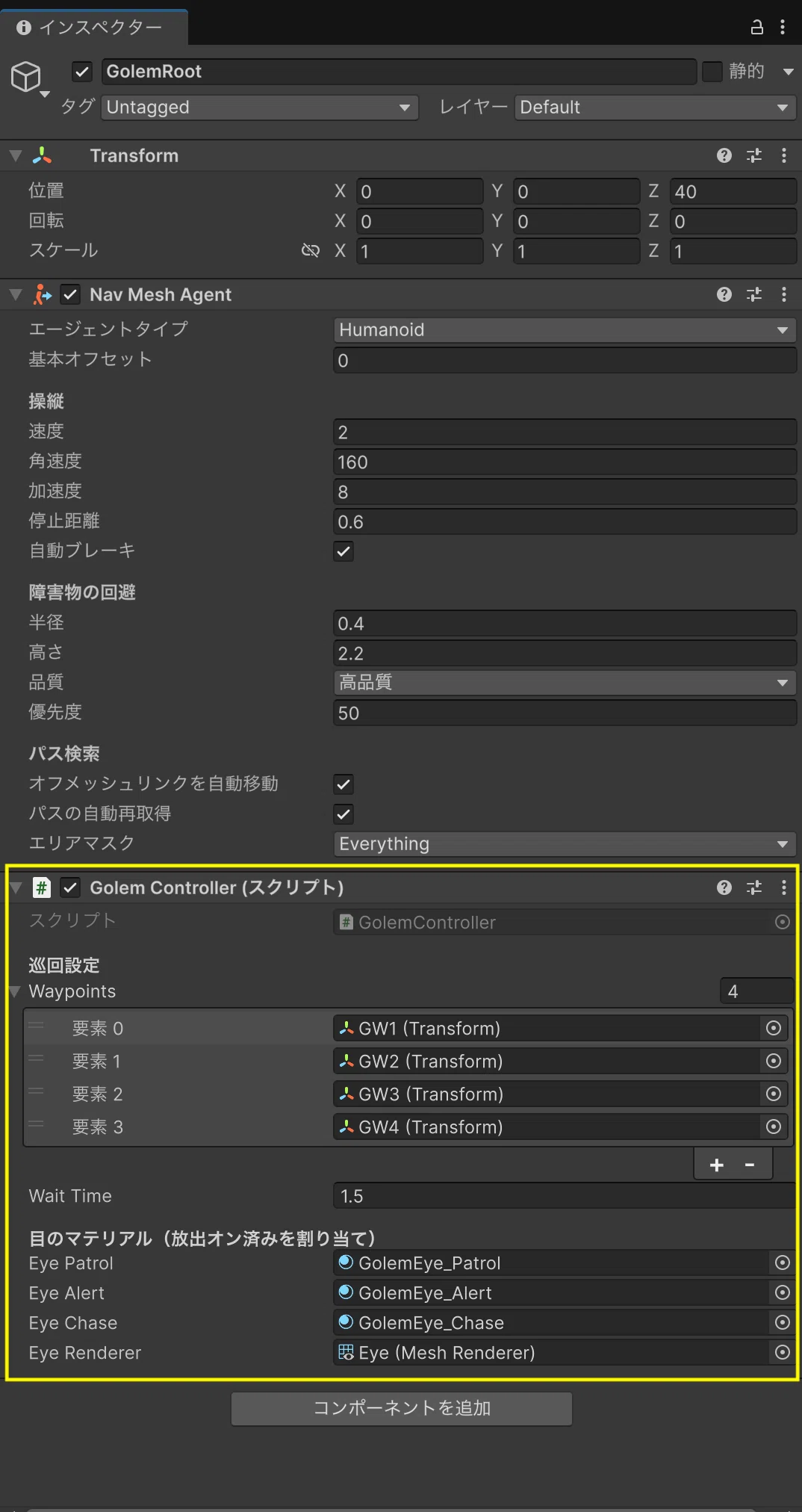Open Transform help reference
802x1512 pixels.
tap(724, 155)
